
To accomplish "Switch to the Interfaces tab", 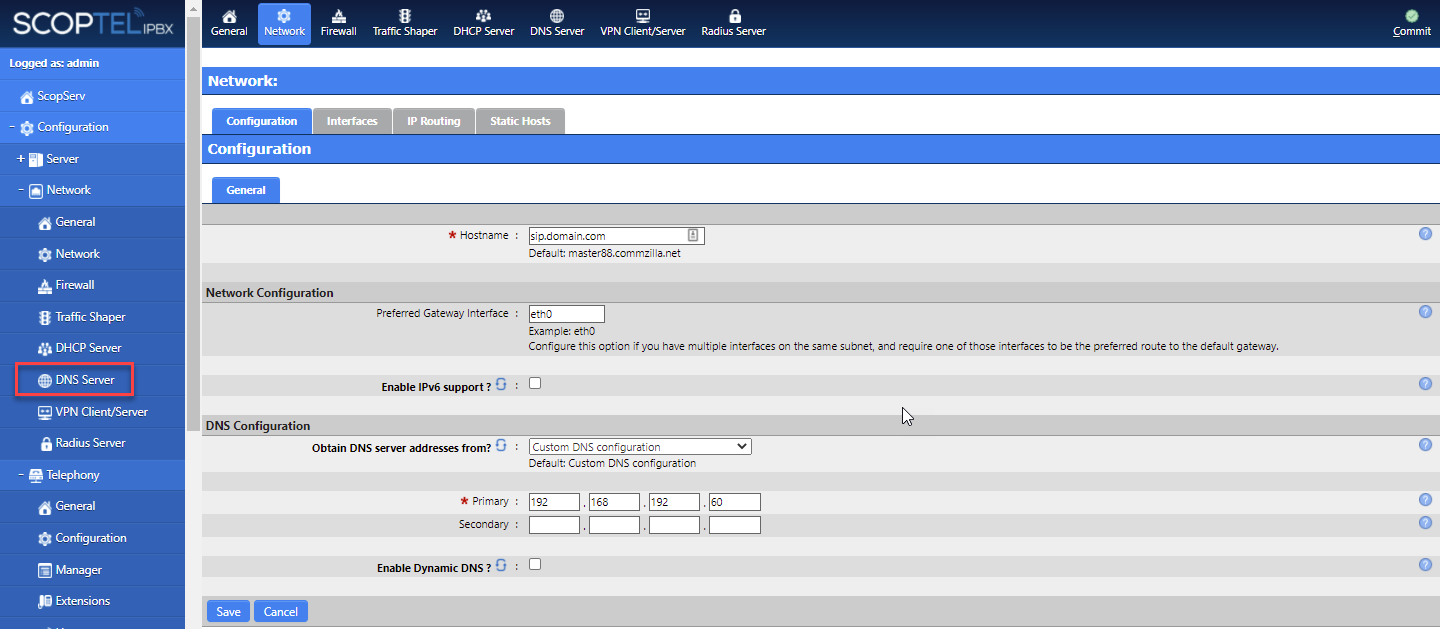I will (352, 121).
